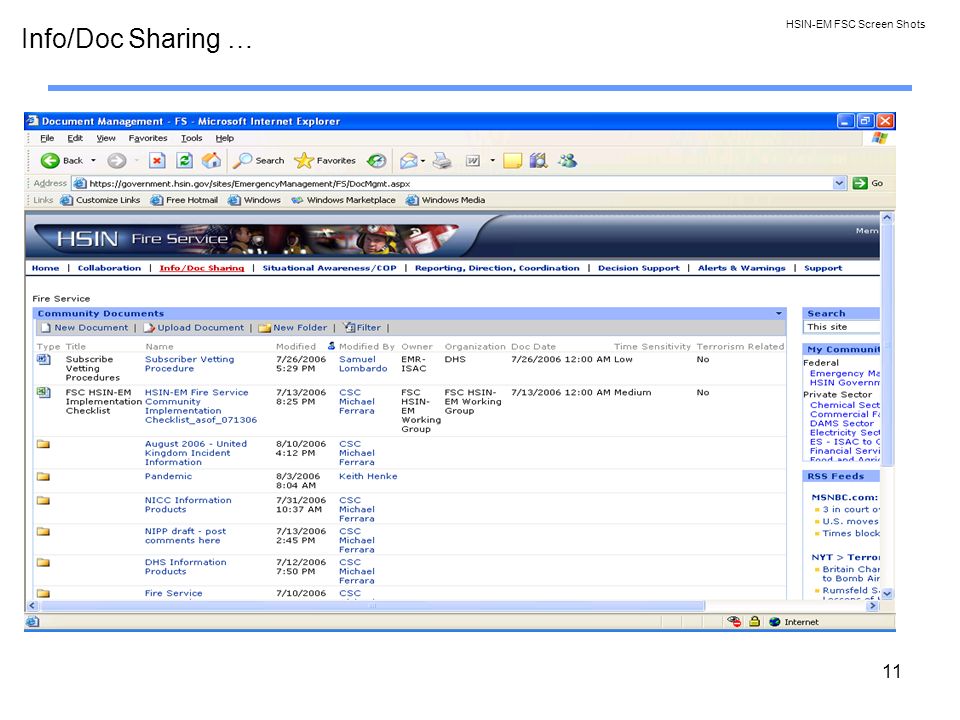
Task: Click the pop-up blocker icon in the status bar
Action: point(734,621)
